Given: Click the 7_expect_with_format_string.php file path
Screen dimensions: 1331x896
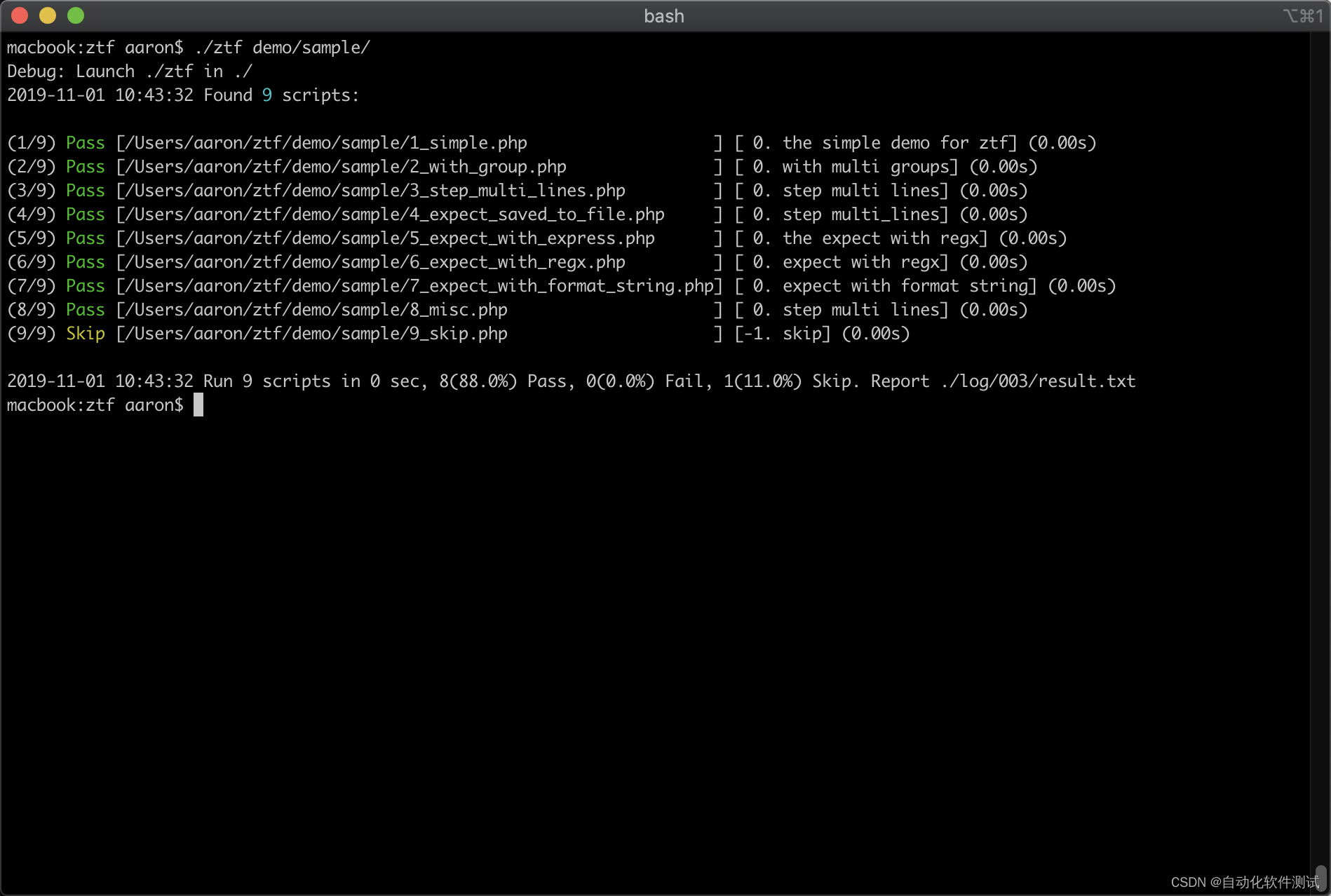Looking at the screenshot, I should (x=419, y=286).
